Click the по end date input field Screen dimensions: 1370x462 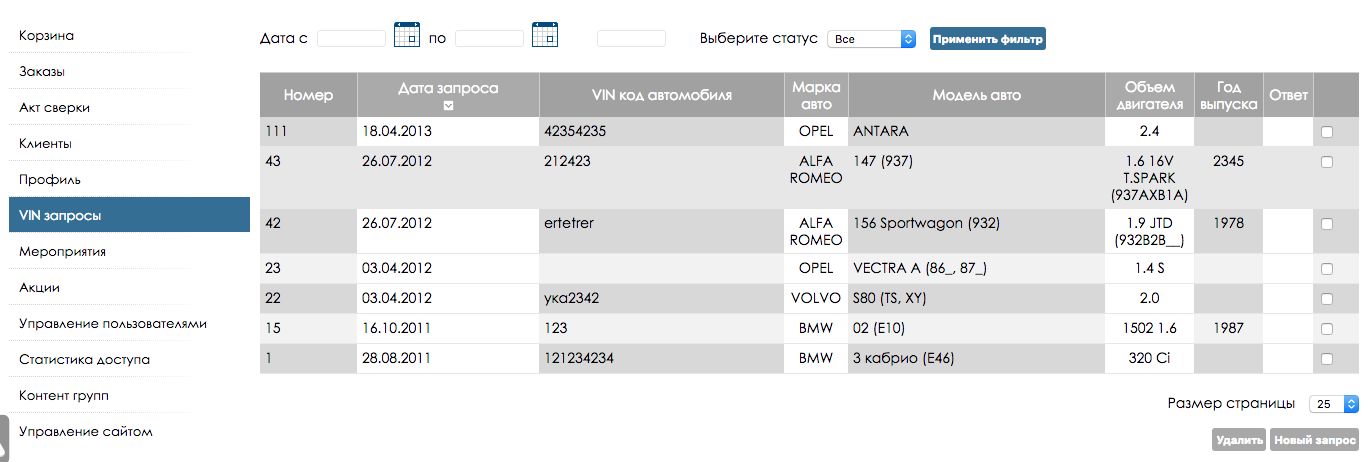tap(489, 39)
